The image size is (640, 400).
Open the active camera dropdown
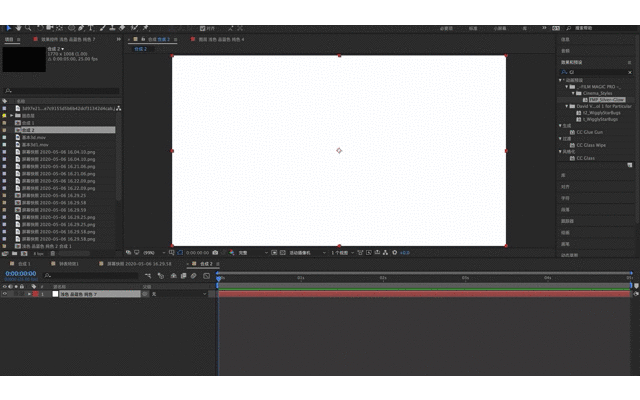[307, 253]
